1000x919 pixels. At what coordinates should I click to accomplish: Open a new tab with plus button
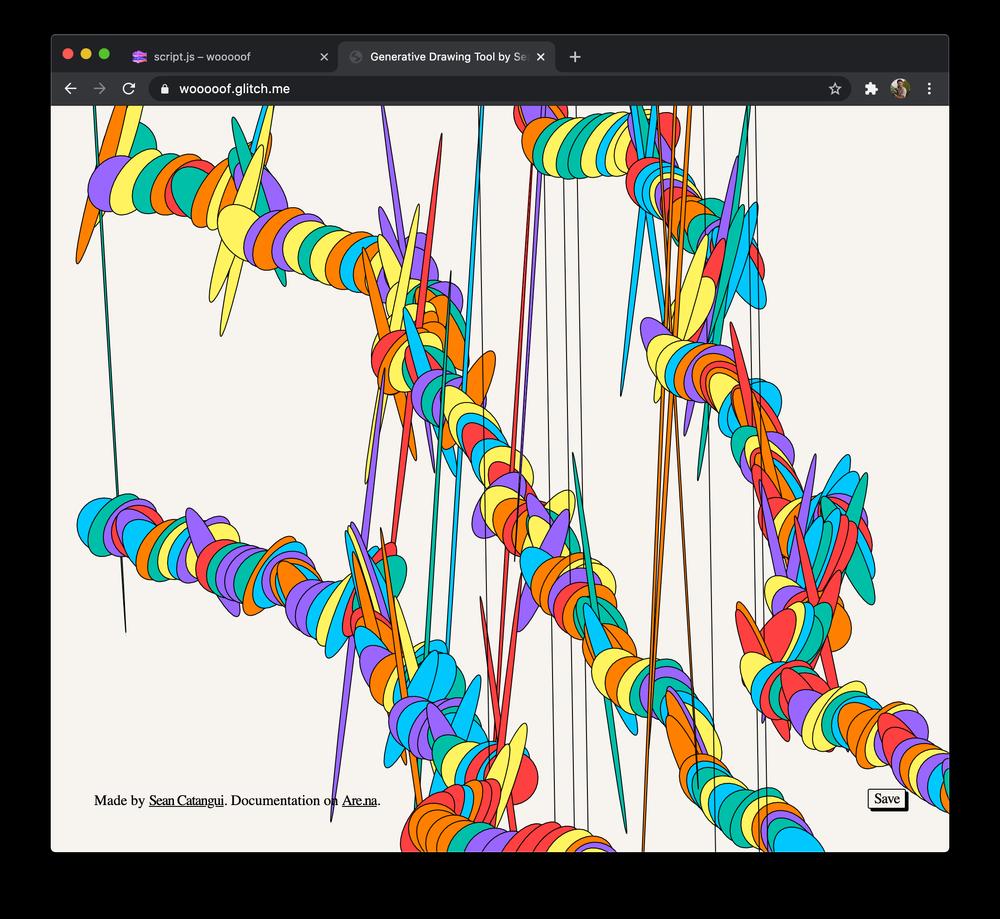click(575, 57)
